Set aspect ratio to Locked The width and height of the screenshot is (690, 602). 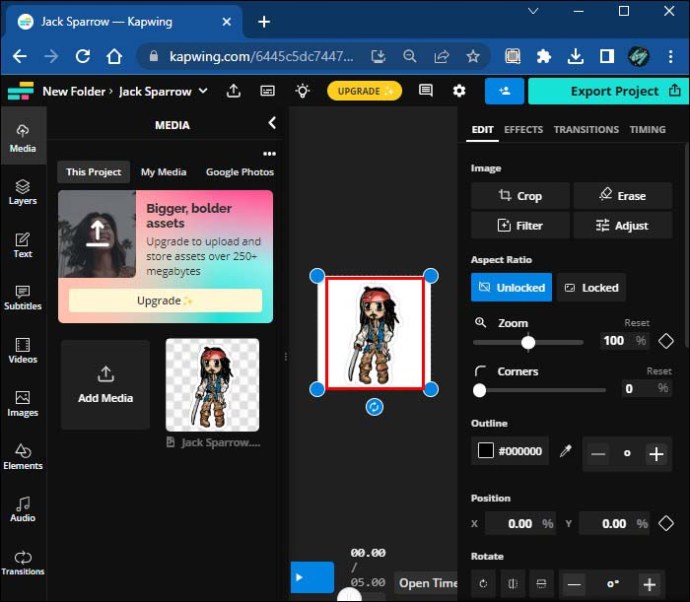point(591,287)
